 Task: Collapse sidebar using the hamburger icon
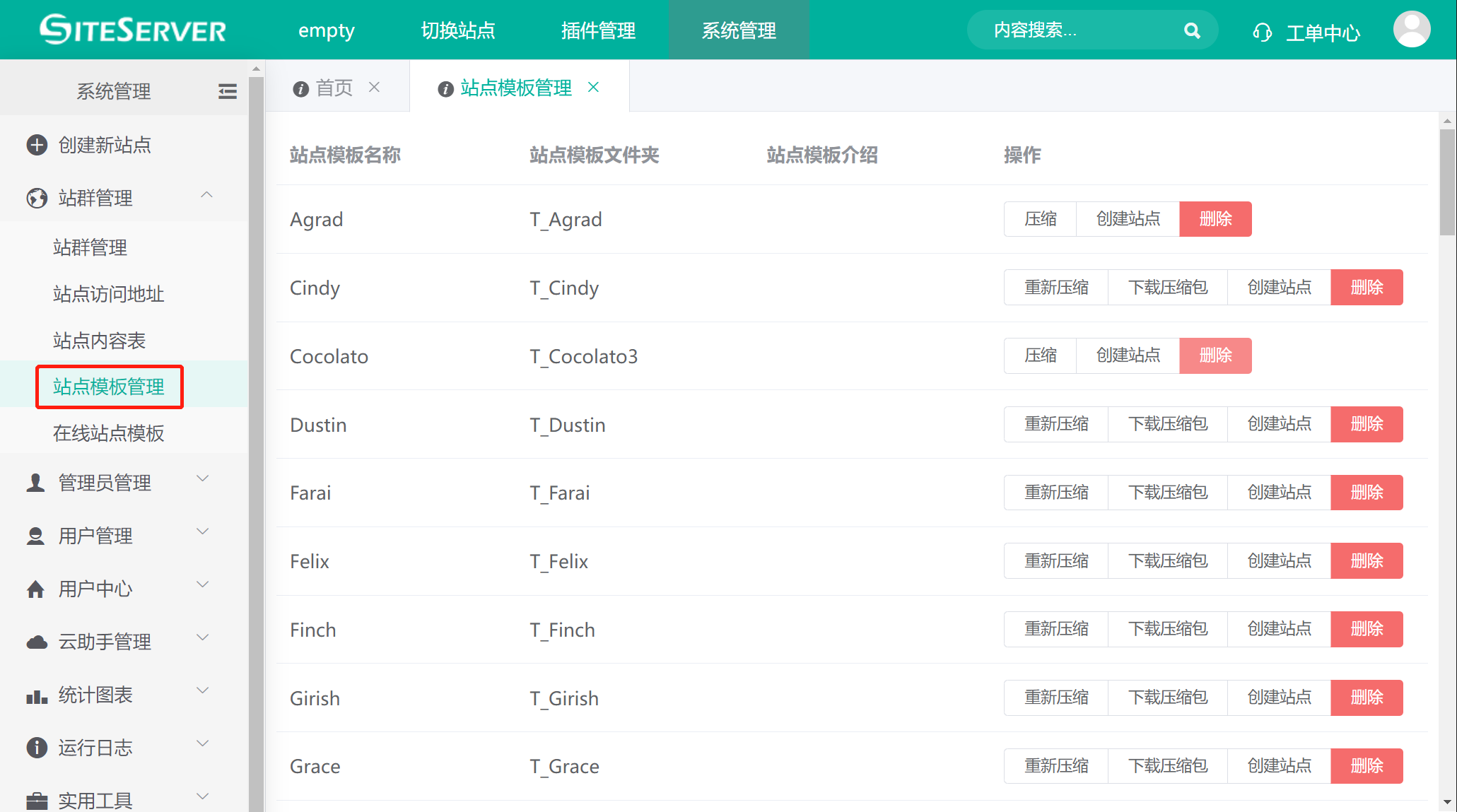(x=227, y=91)
